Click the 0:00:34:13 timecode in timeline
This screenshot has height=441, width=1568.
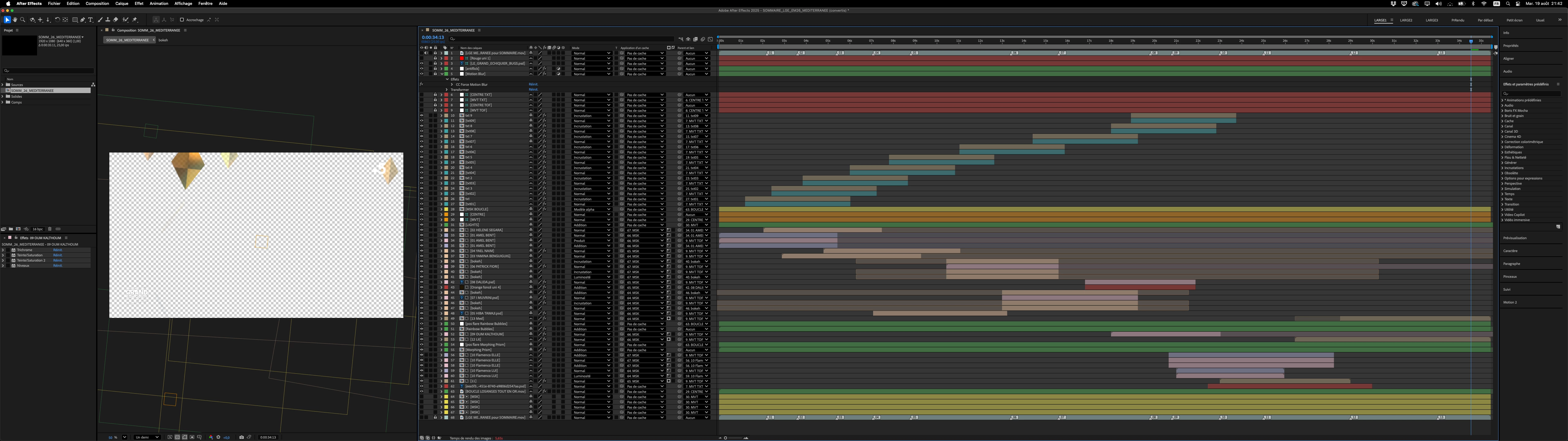pyautogui.click(x=433, y=37)
